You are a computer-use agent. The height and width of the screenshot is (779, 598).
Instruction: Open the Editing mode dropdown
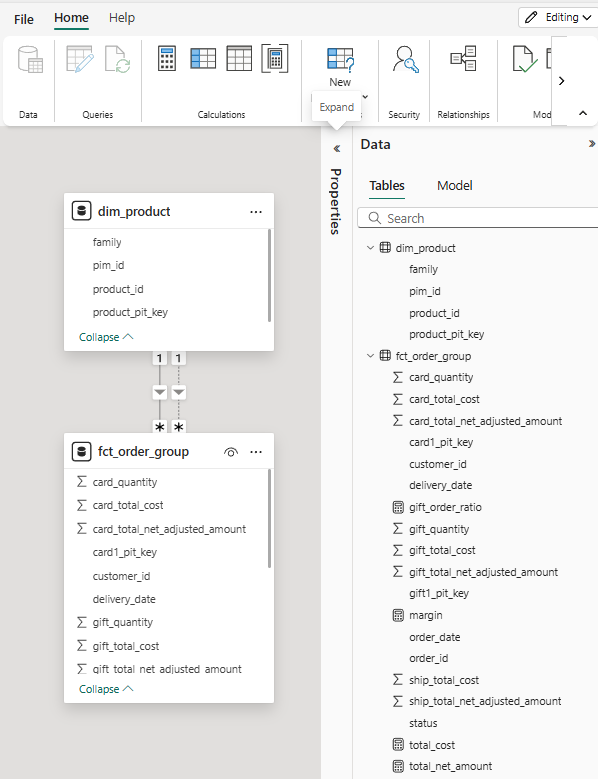coord(558,17)
